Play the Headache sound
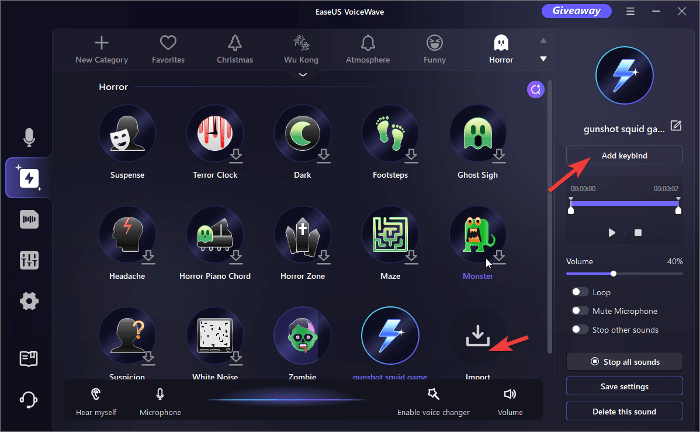700x432 pixels. [x=127, y=234]
